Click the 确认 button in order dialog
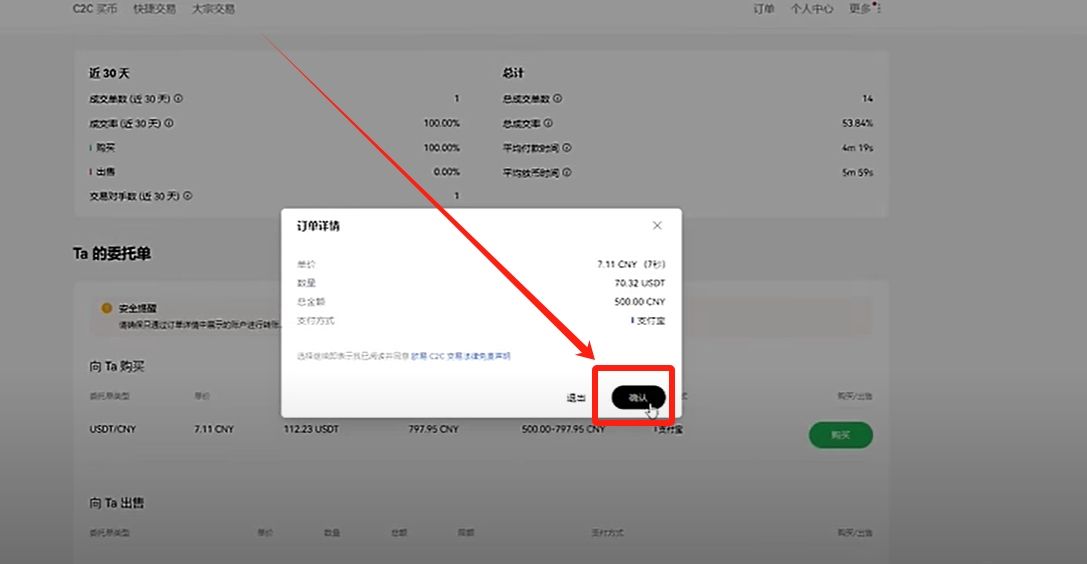 [x=638, y=397]
